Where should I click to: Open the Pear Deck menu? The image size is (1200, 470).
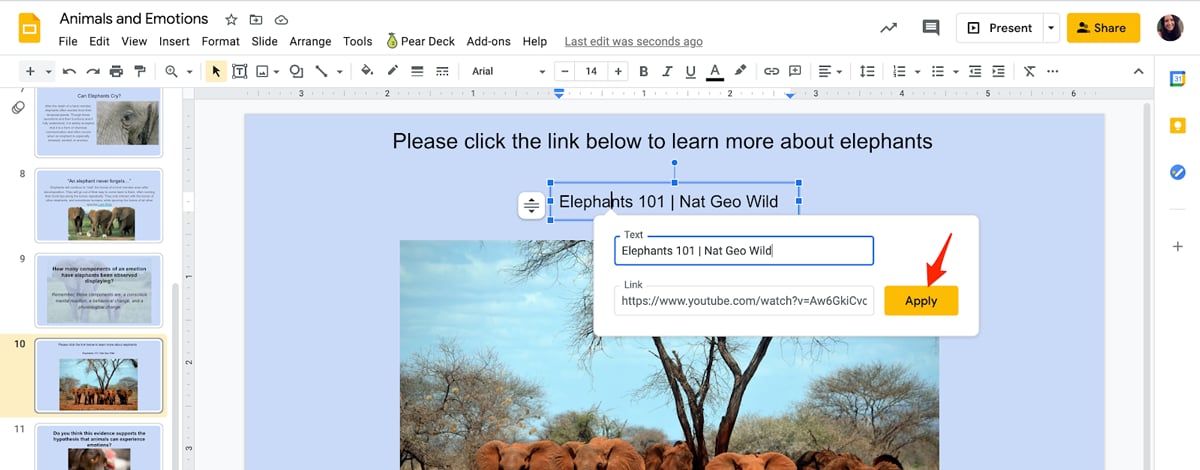(421, 41)
